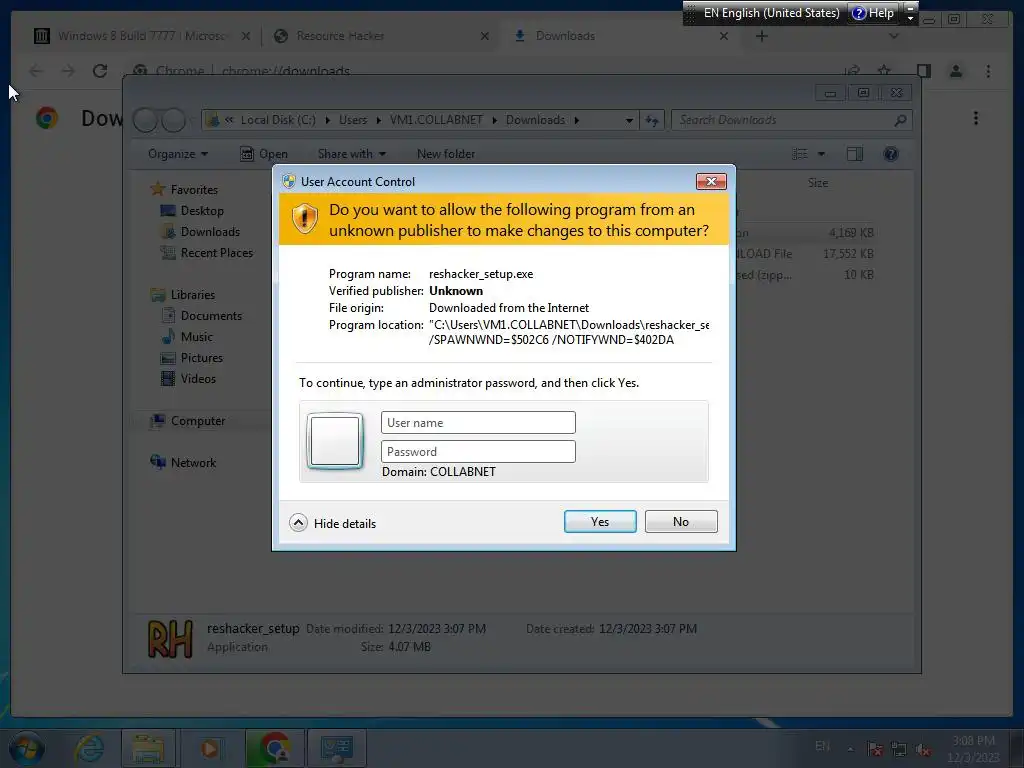
Task: Open Chrome three-dot menu
Action: click(988, 71)
